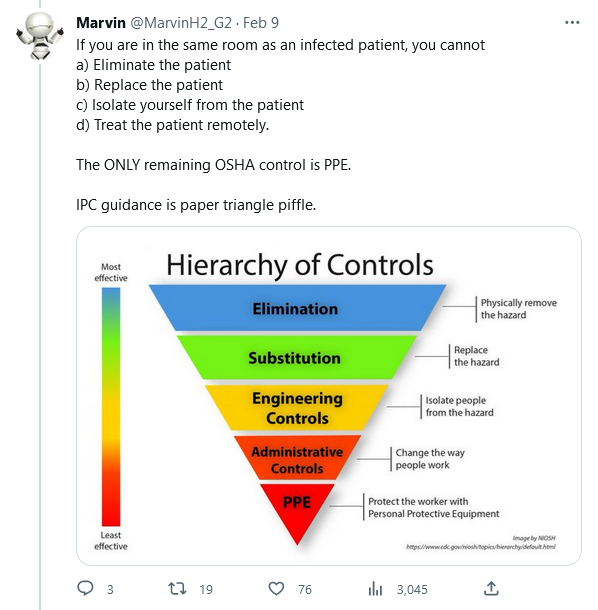Screen dimensions: 598x610
Task: Open the three-dot more options menu
Action: click(x=572, y=23)
